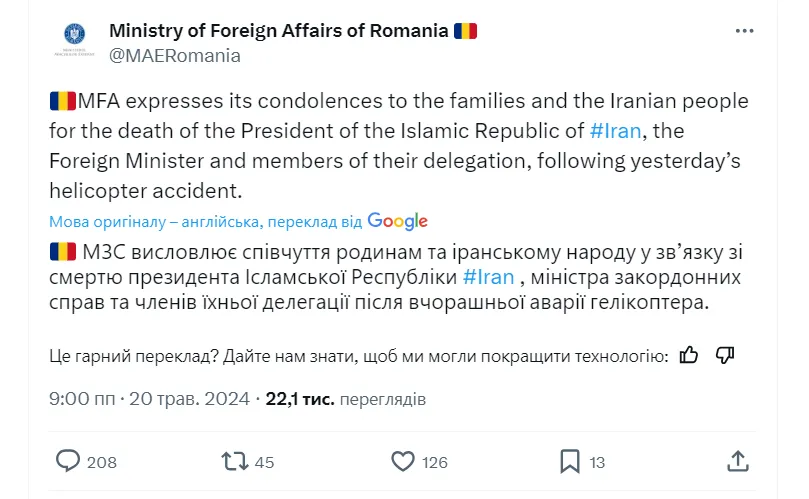Open the three-dot more options menu
Image resolution: width=809 pixels, height=499 pixels.
pos(744,31)
